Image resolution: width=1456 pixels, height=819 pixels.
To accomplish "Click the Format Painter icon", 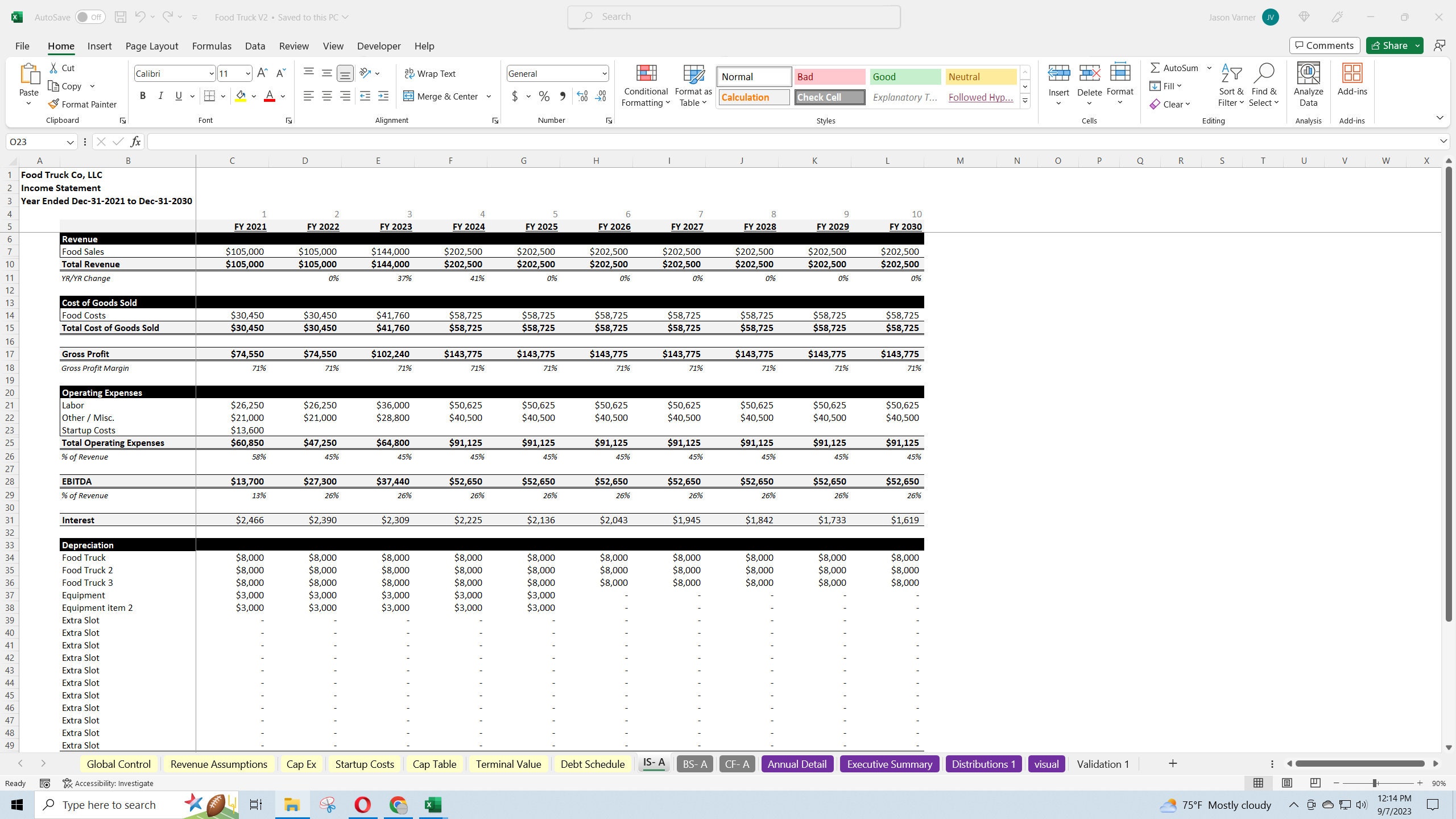I will pos(53,104).
